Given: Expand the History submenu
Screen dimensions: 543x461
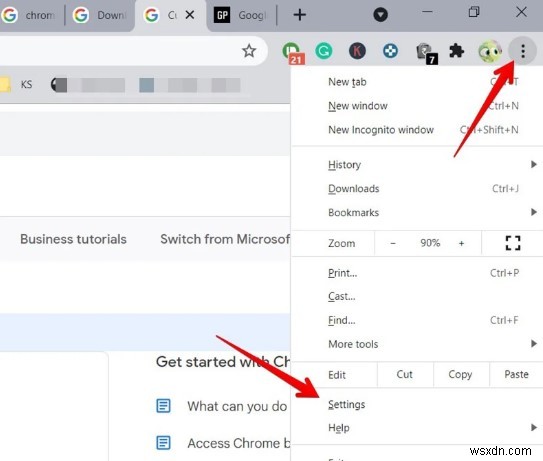Looking at the screenshot, I should pos(417,165).
